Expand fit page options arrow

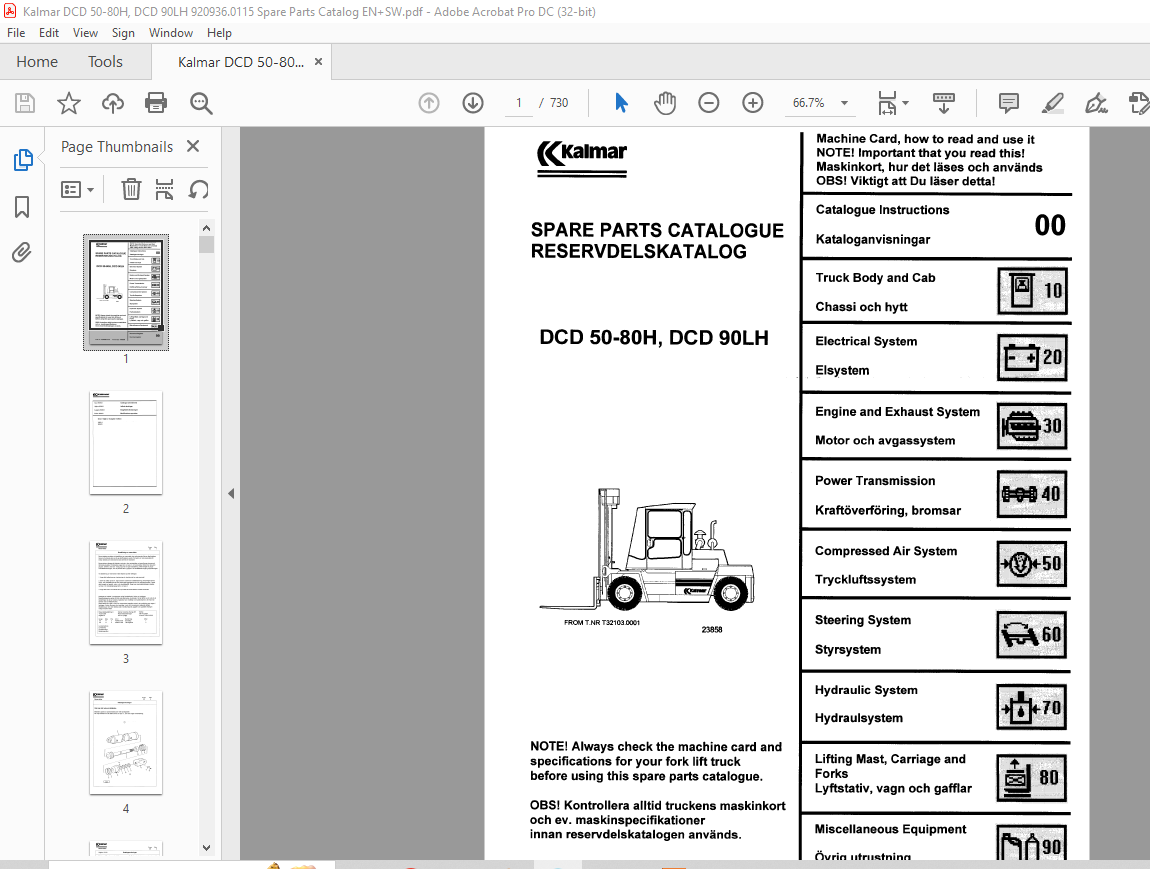(905, 103)
